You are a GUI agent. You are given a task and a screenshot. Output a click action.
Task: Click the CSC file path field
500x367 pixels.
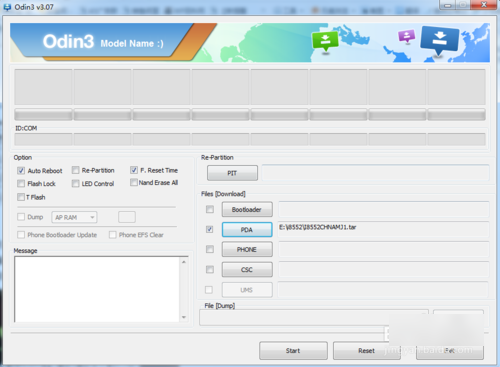384,269
